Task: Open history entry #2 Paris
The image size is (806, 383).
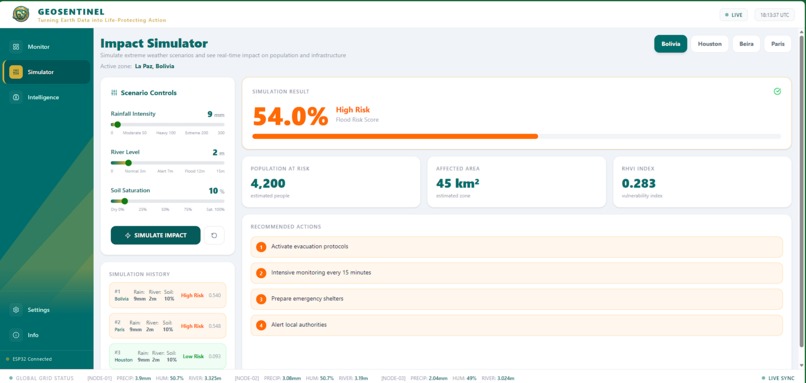Action: click(168, 326)
